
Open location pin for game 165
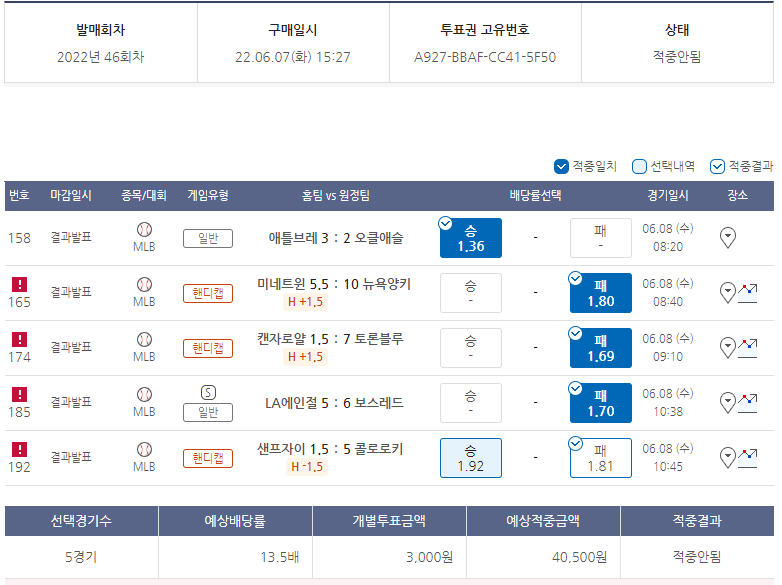pos(728,293)
